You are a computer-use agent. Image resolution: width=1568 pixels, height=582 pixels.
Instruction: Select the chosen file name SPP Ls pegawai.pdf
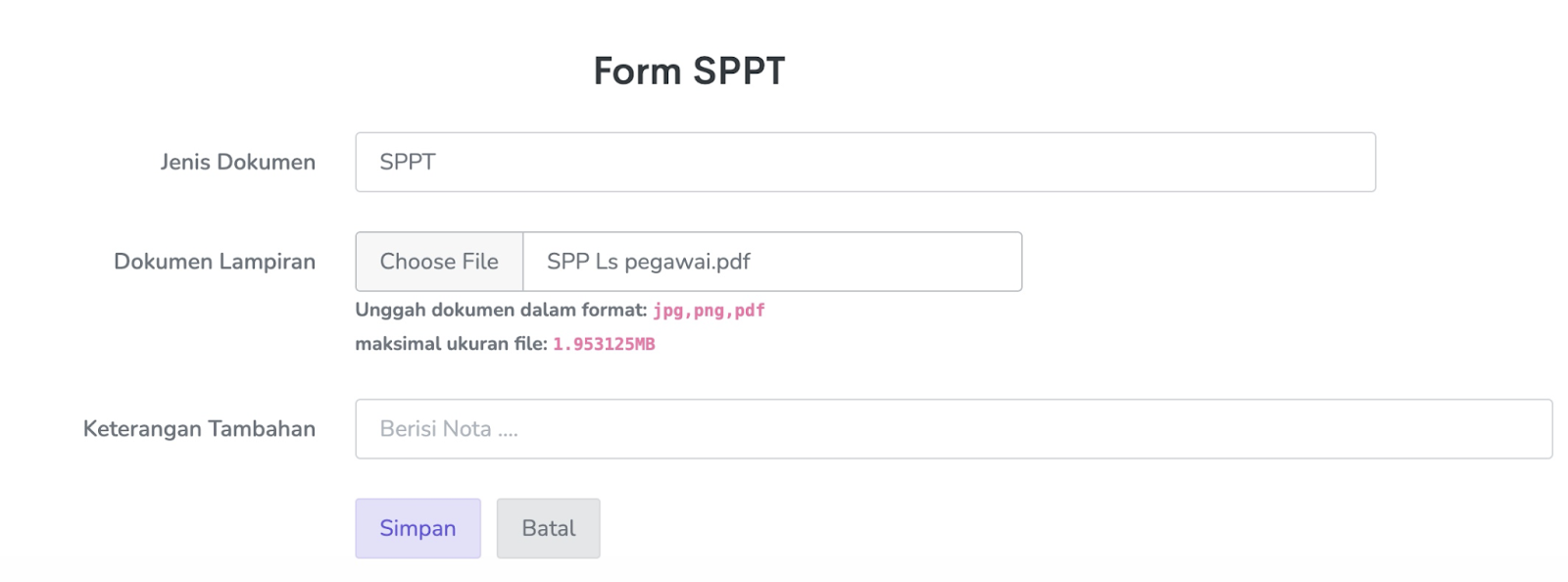pos(648,262)
